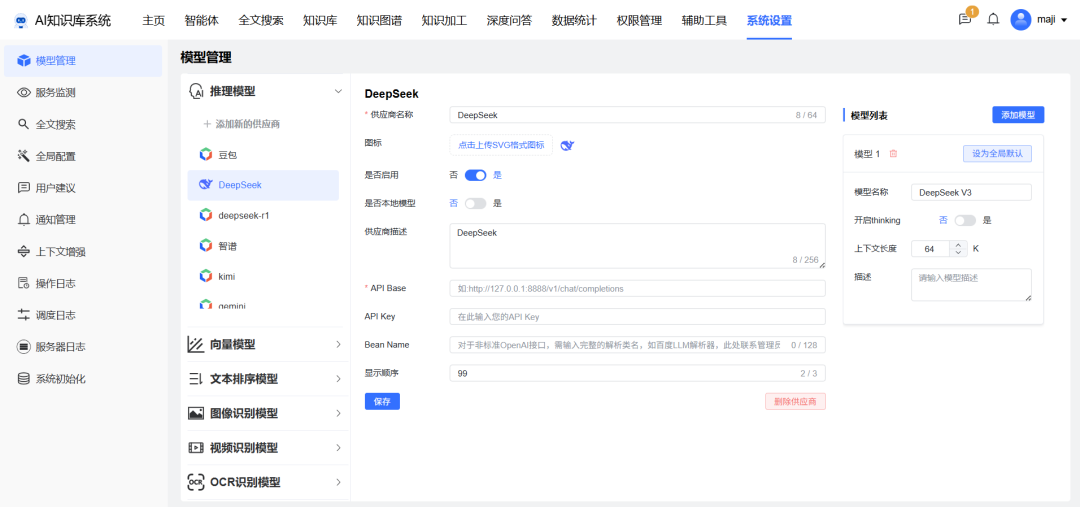The width and height of the screenshot is (1080, 507).
Task: Click the uploaded whale icon preview beside upload button
Action: (x=568, y=145)
